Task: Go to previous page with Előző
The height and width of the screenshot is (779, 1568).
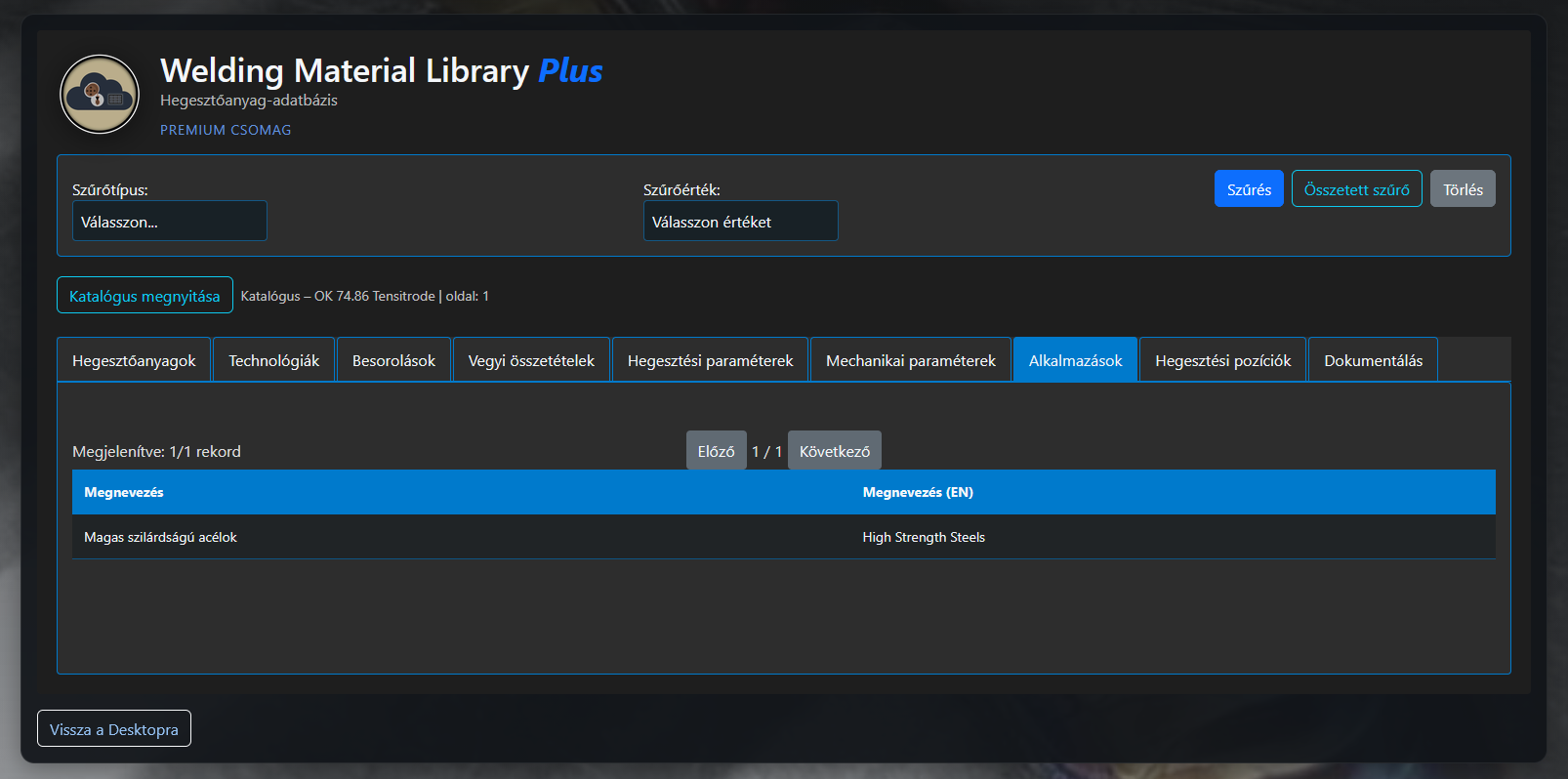Action: 717,450
